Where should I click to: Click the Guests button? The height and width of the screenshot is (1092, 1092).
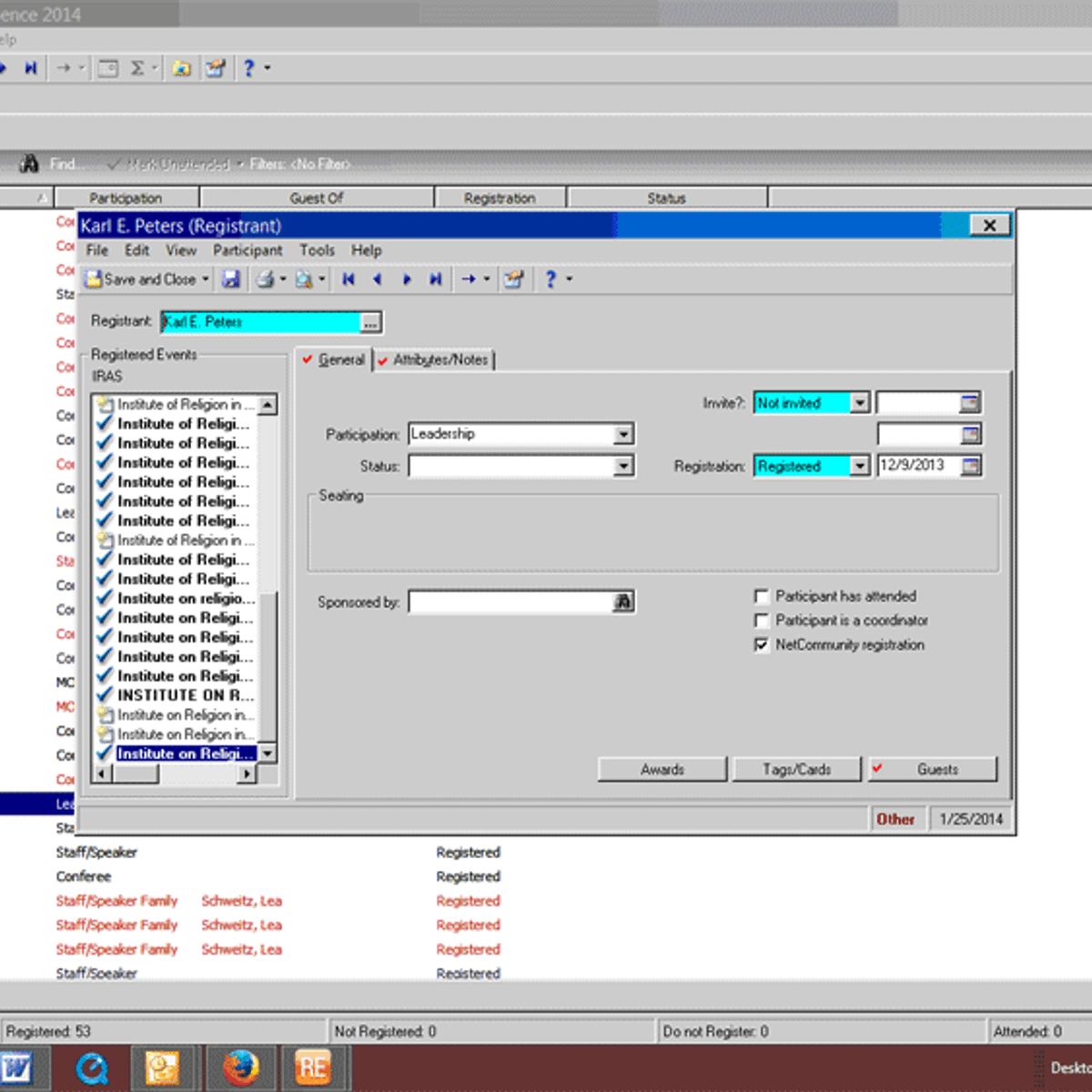click(933, 770)
